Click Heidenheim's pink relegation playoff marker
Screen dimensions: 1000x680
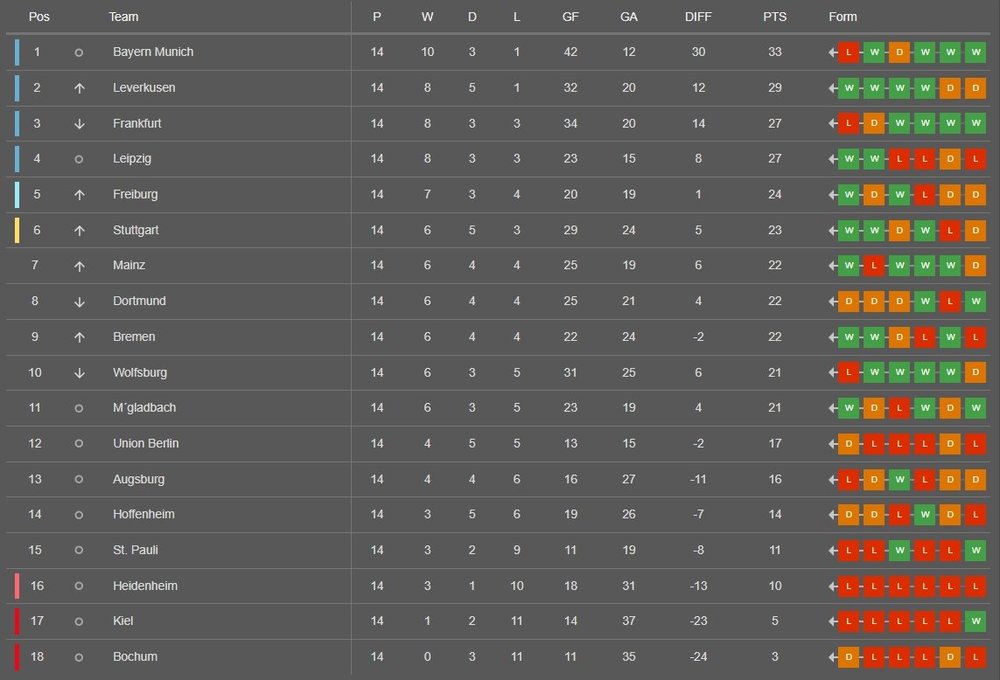click(17, 586)
